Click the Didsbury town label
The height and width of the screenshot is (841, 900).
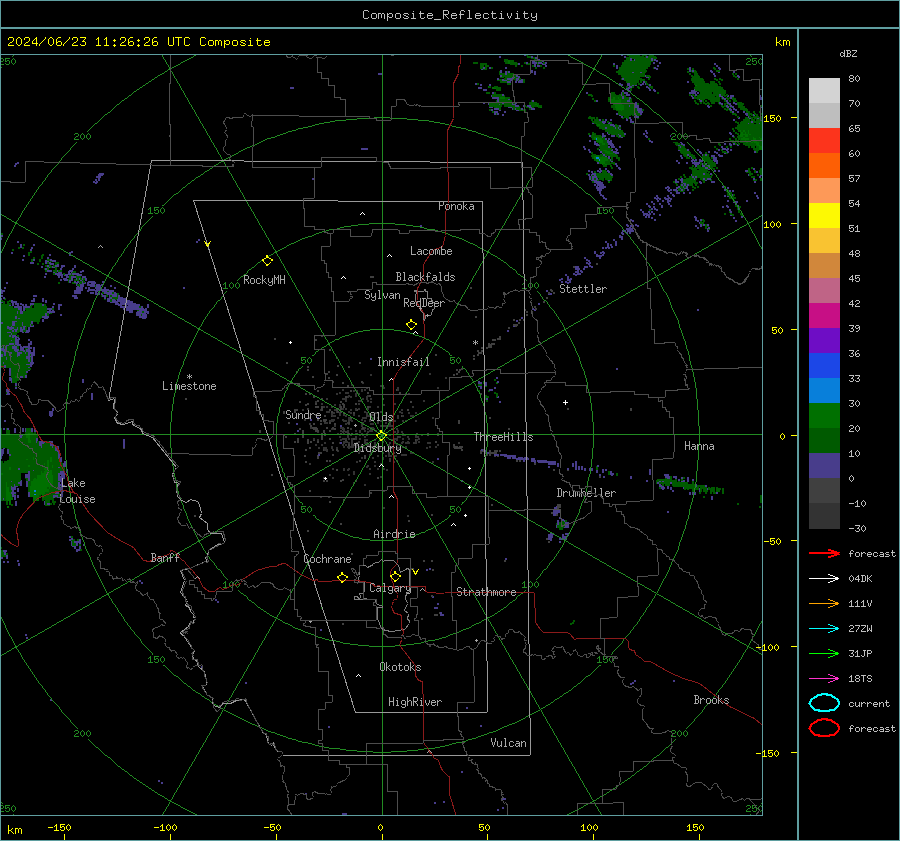[x=377, y=448]
